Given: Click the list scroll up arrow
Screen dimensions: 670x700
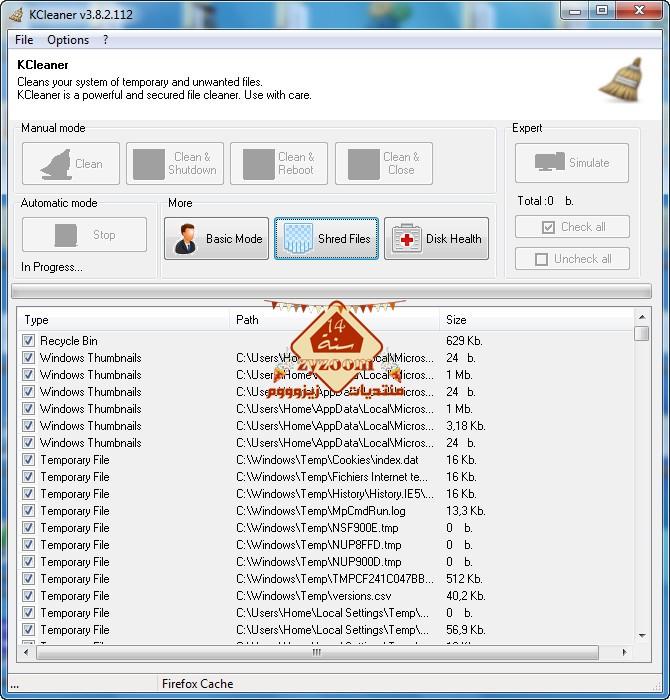Looking at the screenshot, I should click(642, 317).
